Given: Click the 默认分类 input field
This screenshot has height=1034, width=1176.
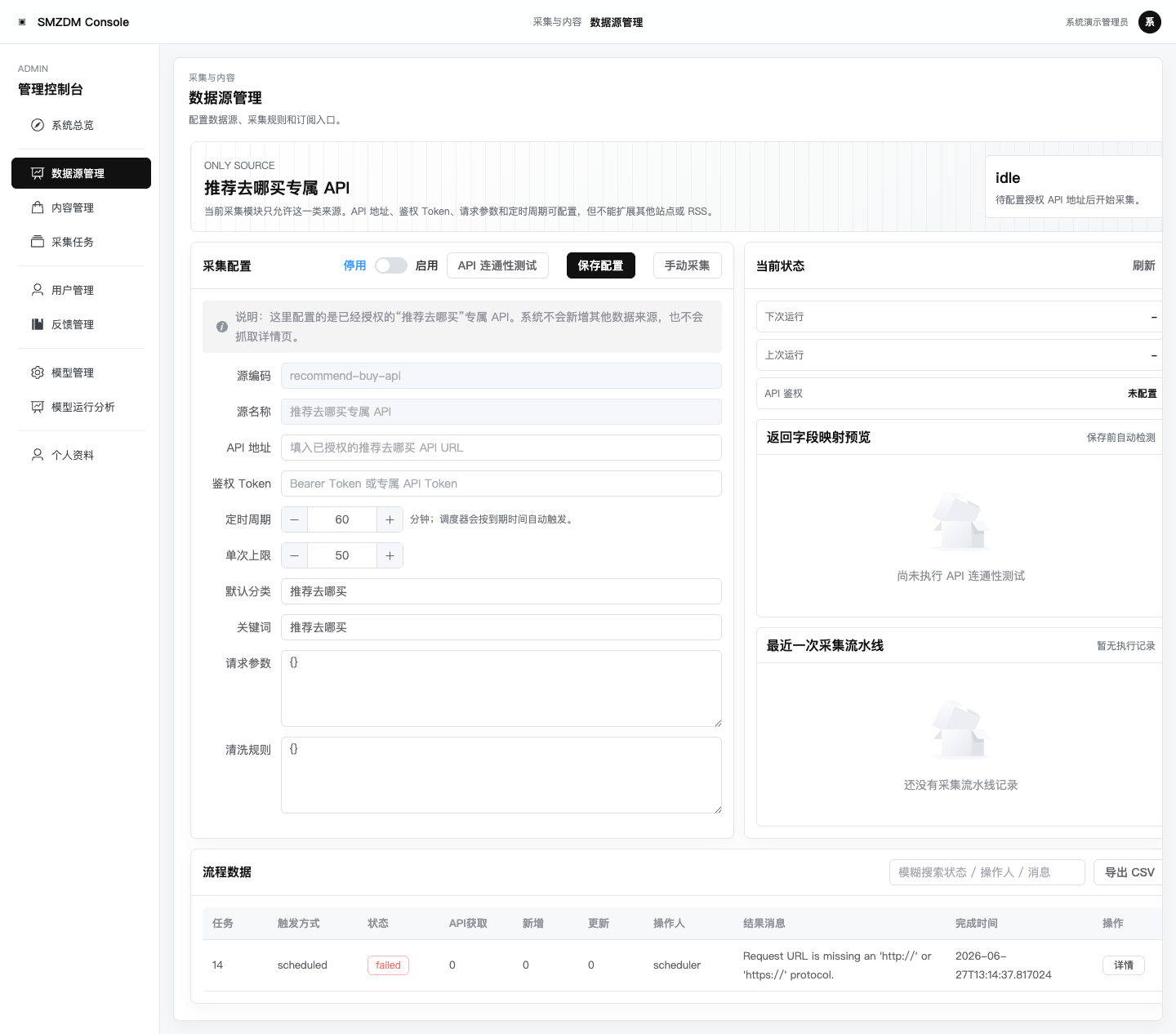Looking at the screenshot, I should 501,591.
